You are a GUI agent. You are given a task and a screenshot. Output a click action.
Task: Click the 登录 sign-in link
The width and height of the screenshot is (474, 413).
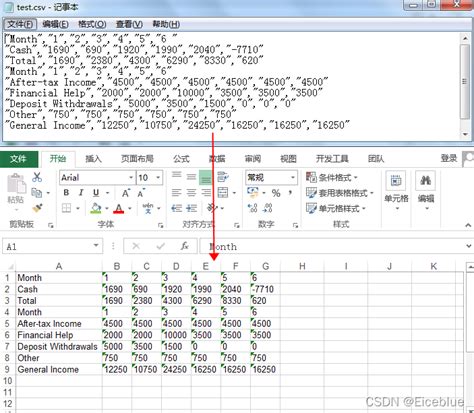pos(449,158)
